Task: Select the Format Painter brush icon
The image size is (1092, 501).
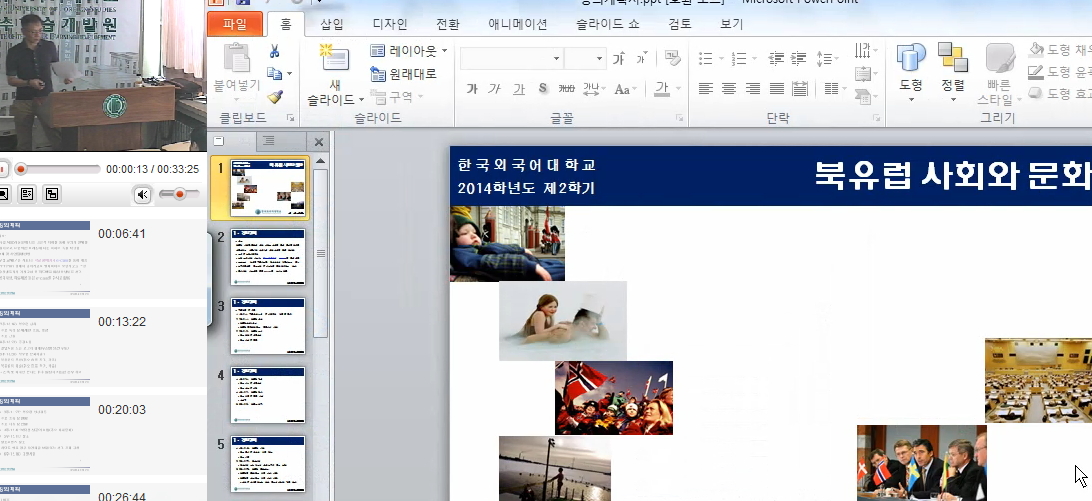Action: [x=275, y=96]
